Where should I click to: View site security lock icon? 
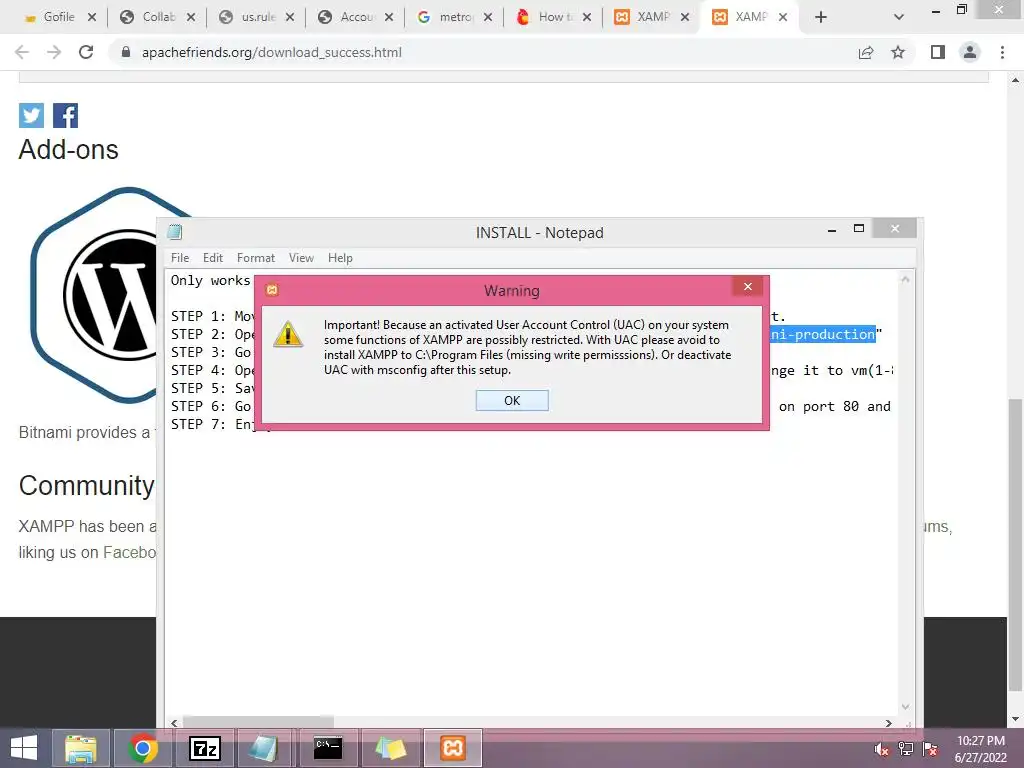(x=126, y=52)
